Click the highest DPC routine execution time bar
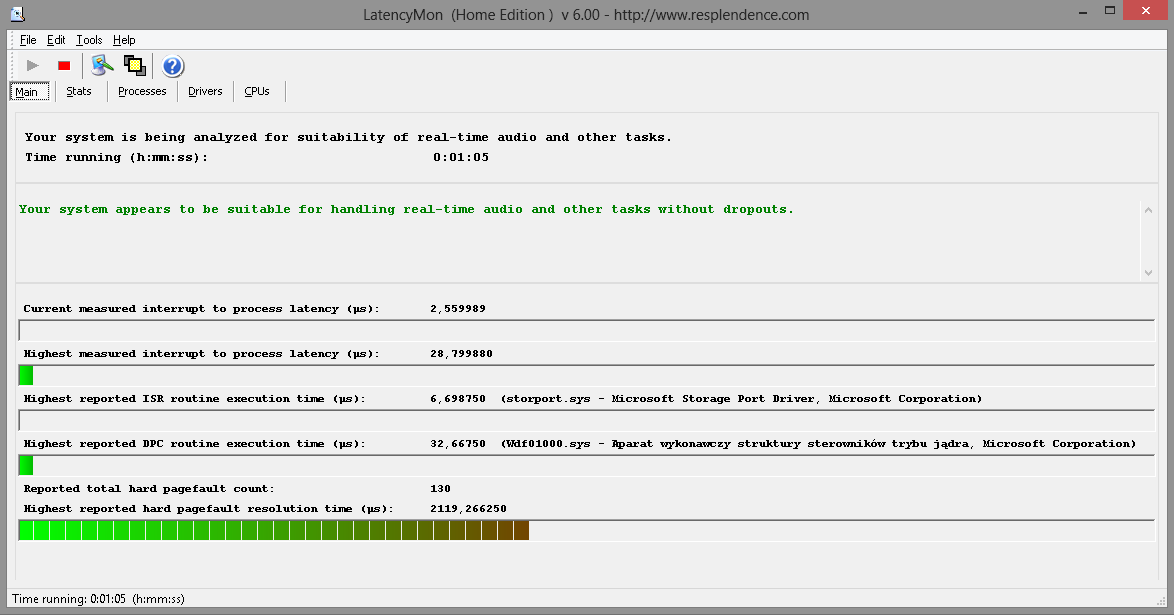Viewport: 1174px width, 615px height. (586, 465)
